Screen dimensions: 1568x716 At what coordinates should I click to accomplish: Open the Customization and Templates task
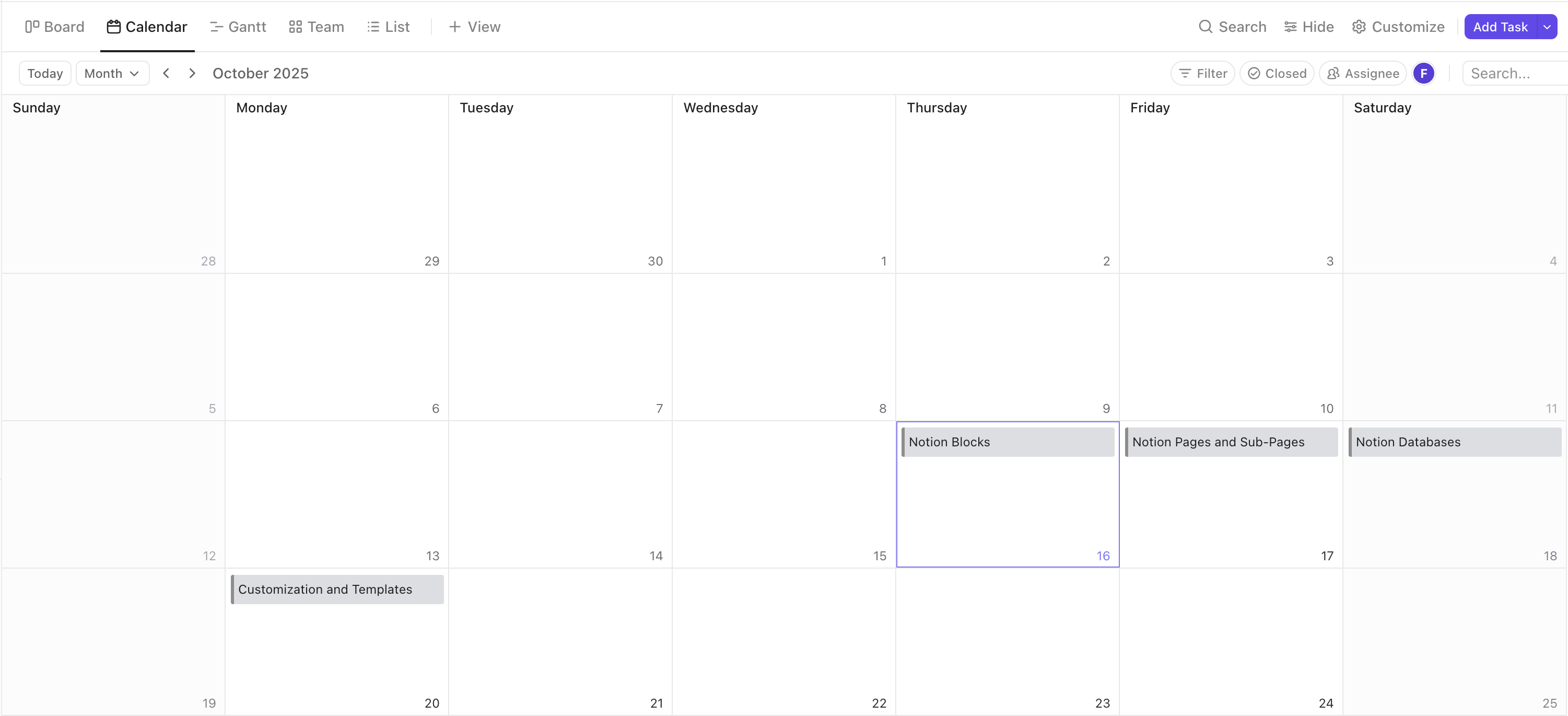click(337, 590)
